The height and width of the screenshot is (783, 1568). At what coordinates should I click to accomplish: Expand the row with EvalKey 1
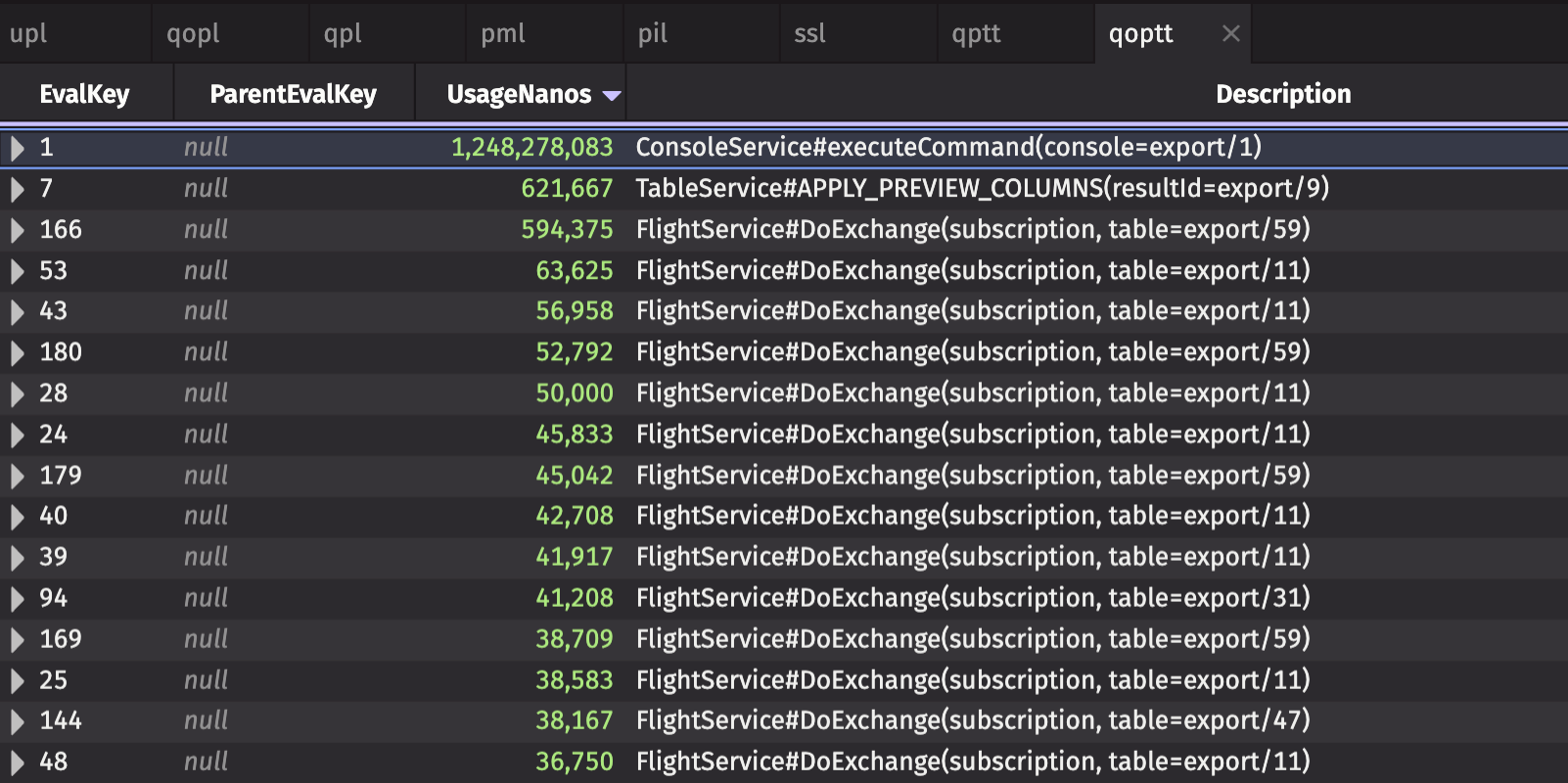[17, 149]
